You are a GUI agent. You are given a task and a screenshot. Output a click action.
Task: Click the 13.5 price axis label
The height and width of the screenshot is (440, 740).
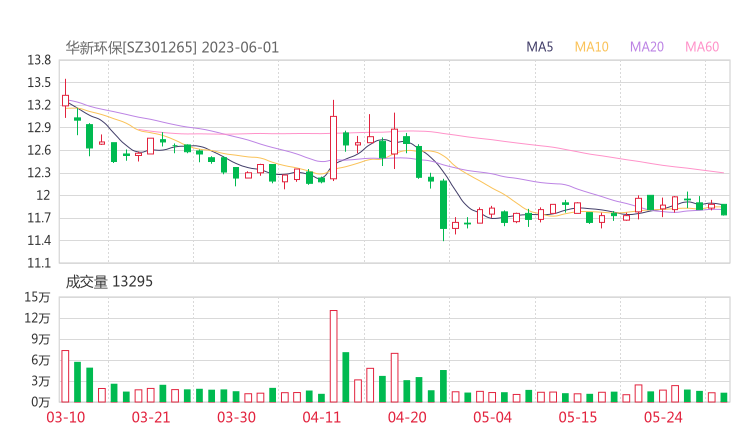tap(39, 83)
